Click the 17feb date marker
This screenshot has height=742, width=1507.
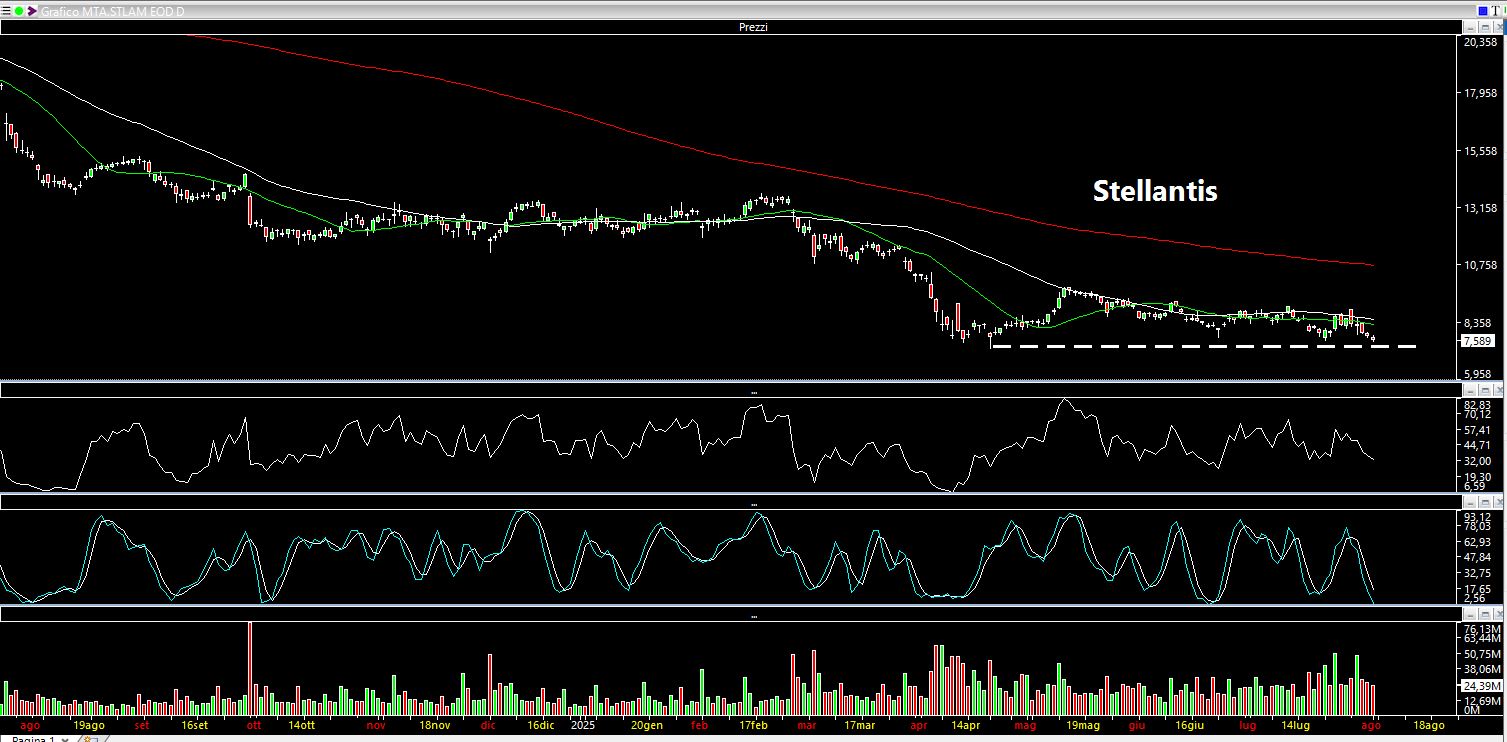pos(753,724)
